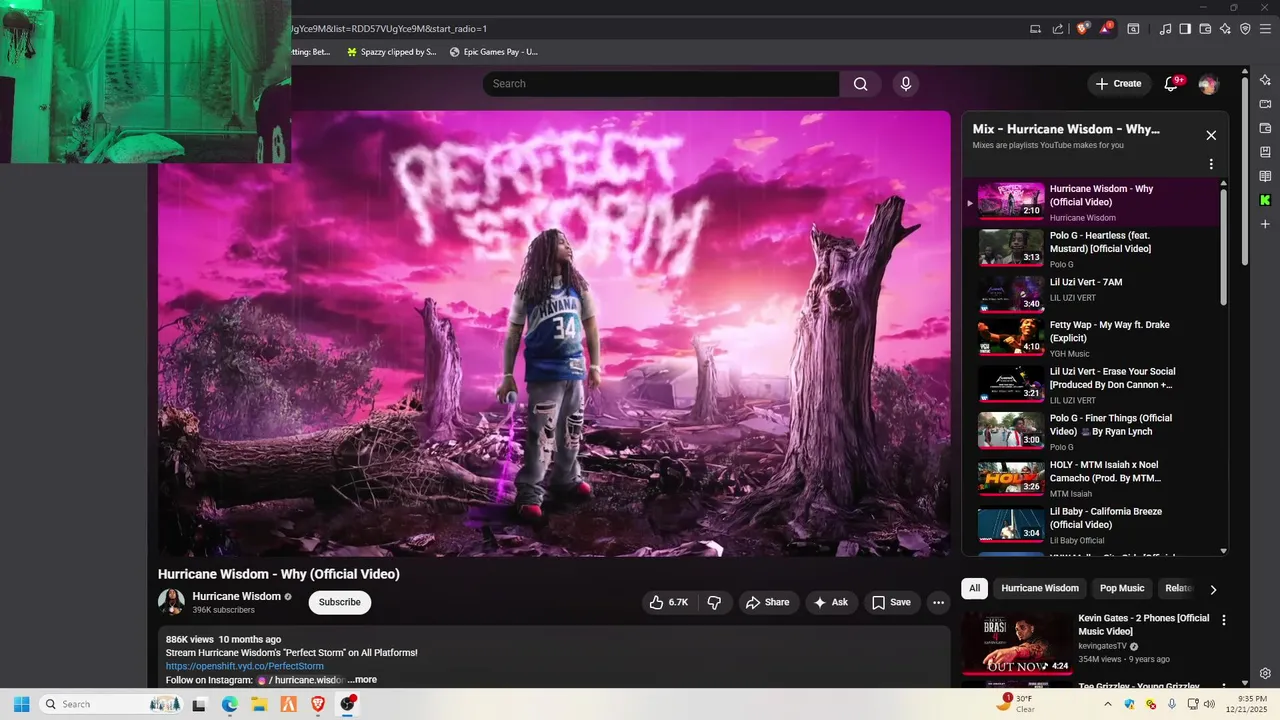Play Lil Uzi Vert - Erase Your Social
1280x720 pixels.
point(1091,385)
